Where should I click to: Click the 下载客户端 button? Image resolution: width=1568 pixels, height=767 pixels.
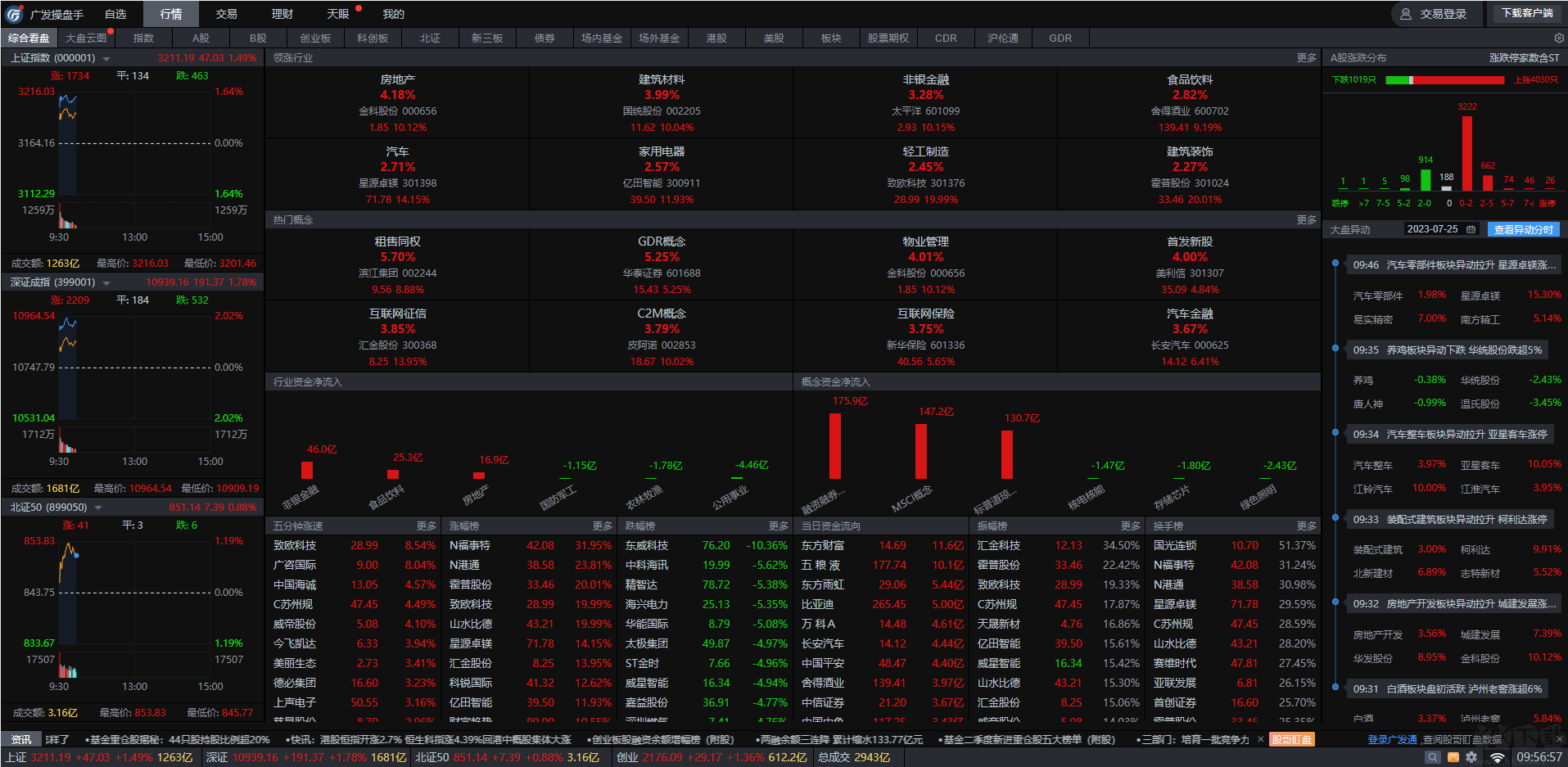click(x=1527, y=14)
